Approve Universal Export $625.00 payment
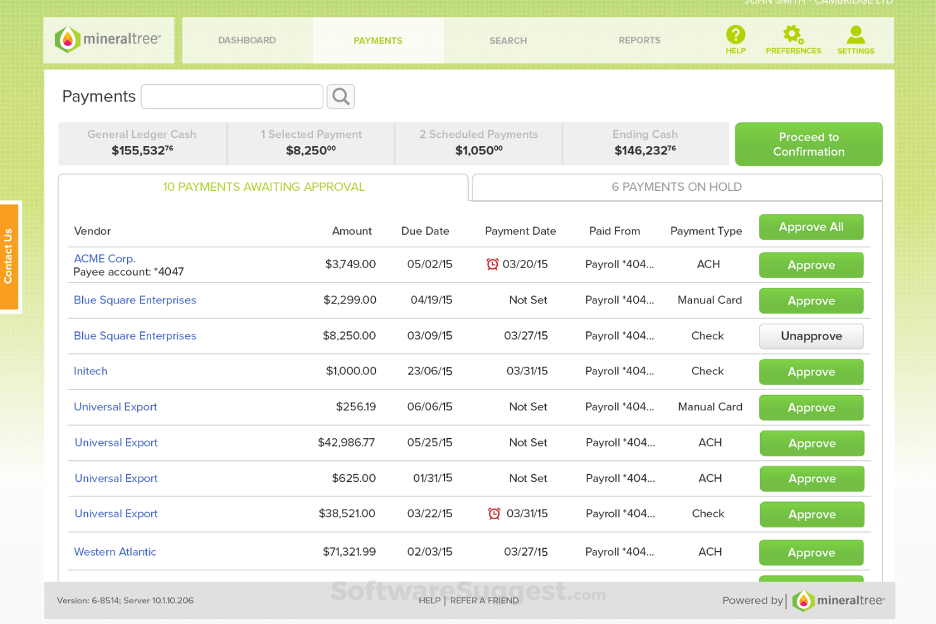This screenshot has height=624, width=936. point(811,479)
